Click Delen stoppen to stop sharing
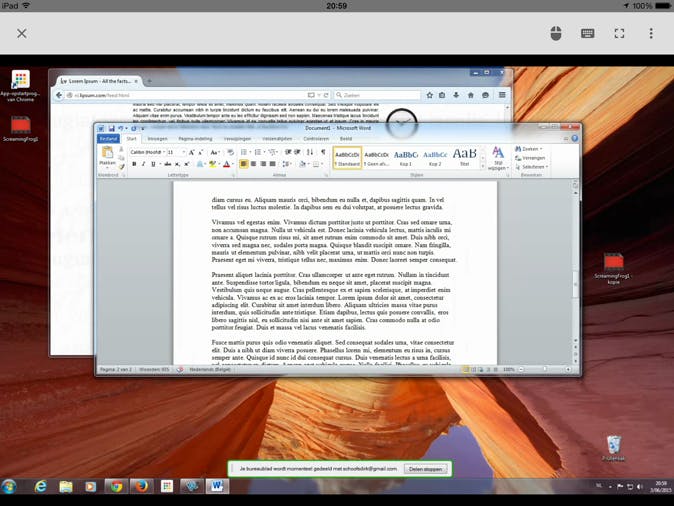The image size is (674, 506). 425,469
